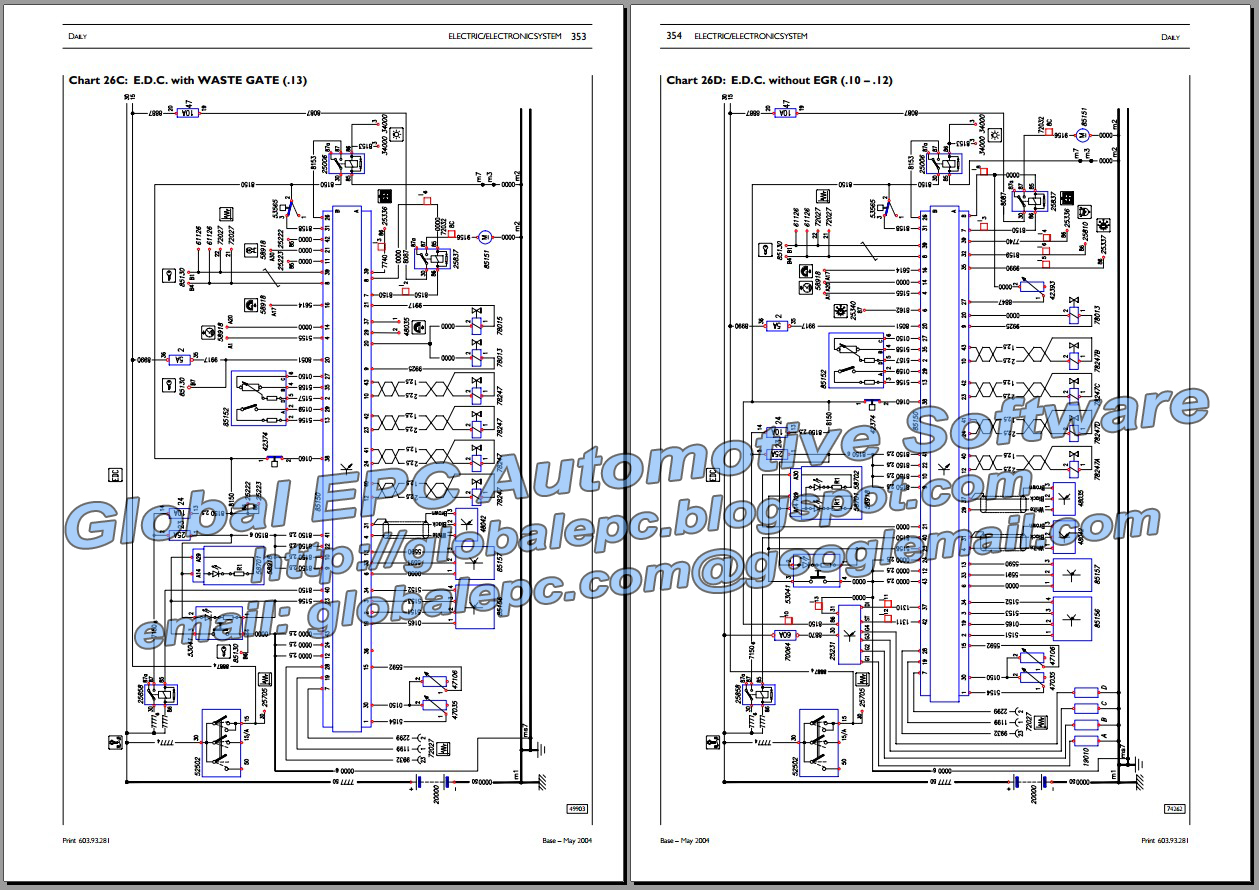Image resolution: width=1259 pixels, height=890 pixels.
Task: Click relay 25006 symbol on Chart 26C
Action: pyautogui.click(x=347, y=163)
